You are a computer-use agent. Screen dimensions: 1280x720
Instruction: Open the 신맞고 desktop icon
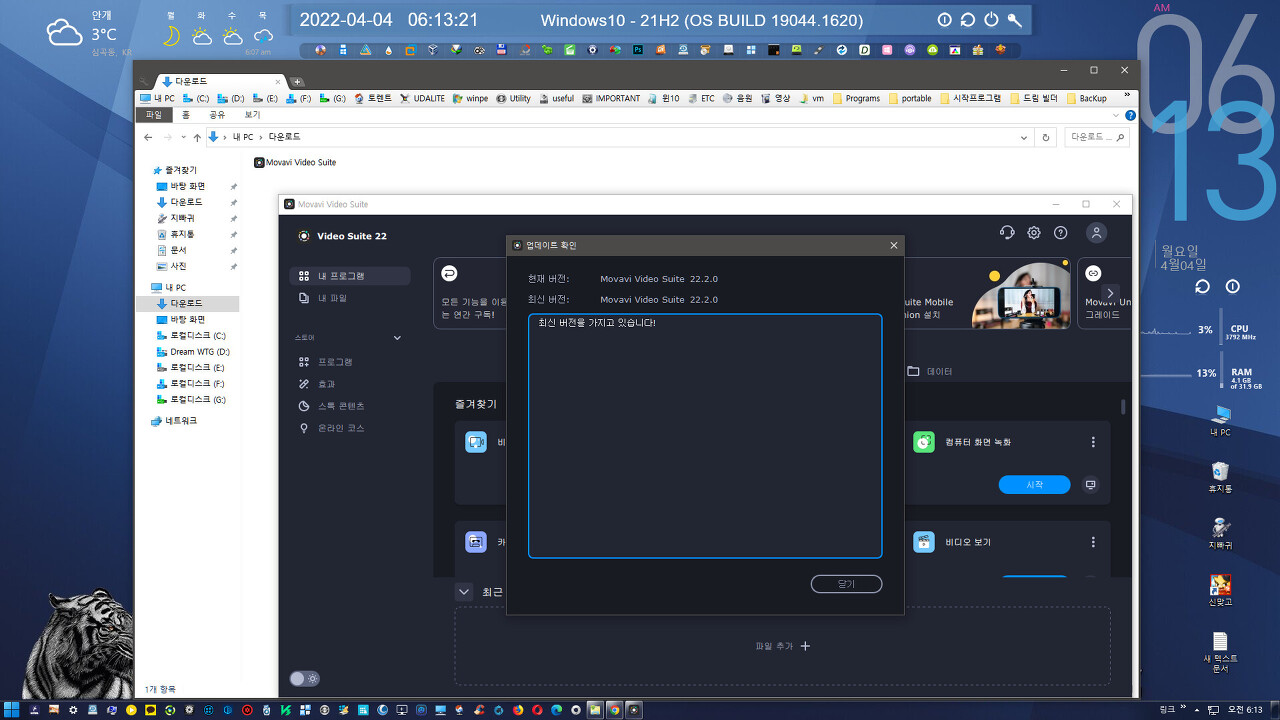point(1220,589)
